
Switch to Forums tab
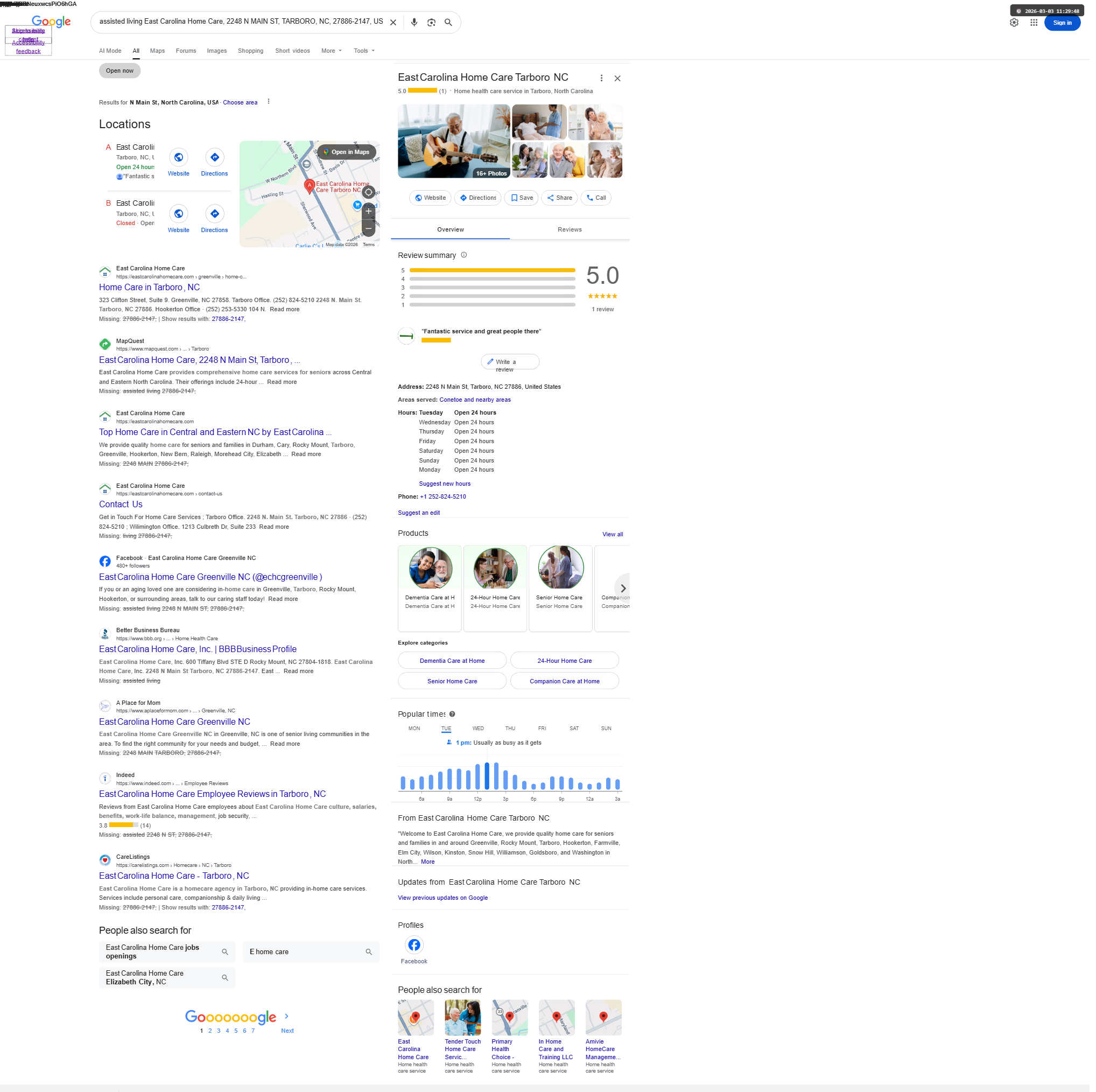point(187,51)
